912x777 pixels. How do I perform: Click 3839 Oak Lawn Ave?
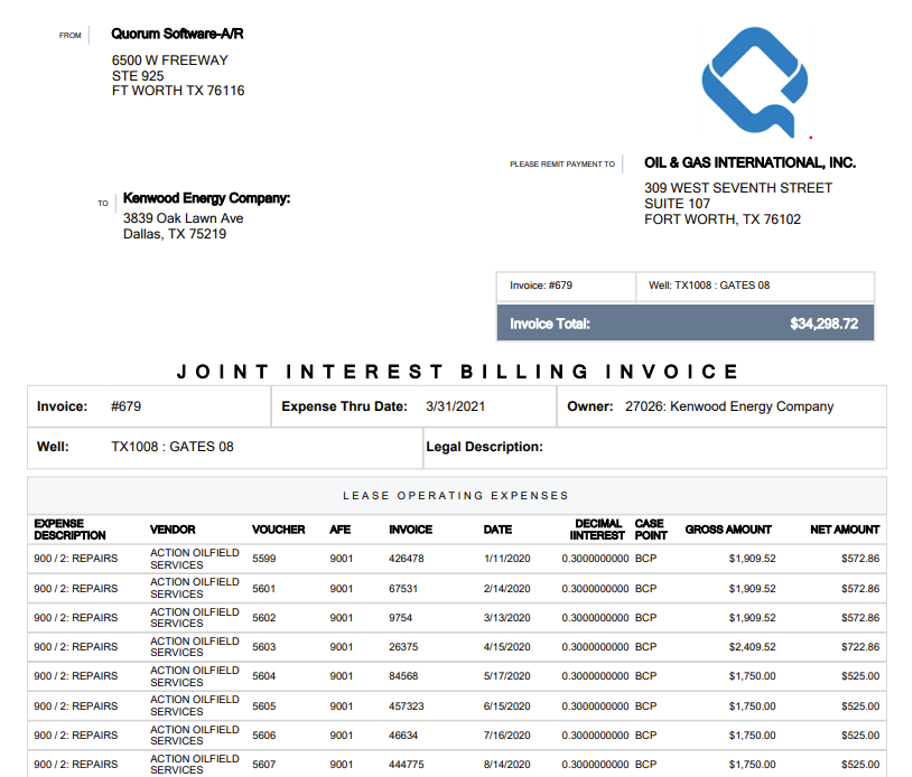pos(183,218)
